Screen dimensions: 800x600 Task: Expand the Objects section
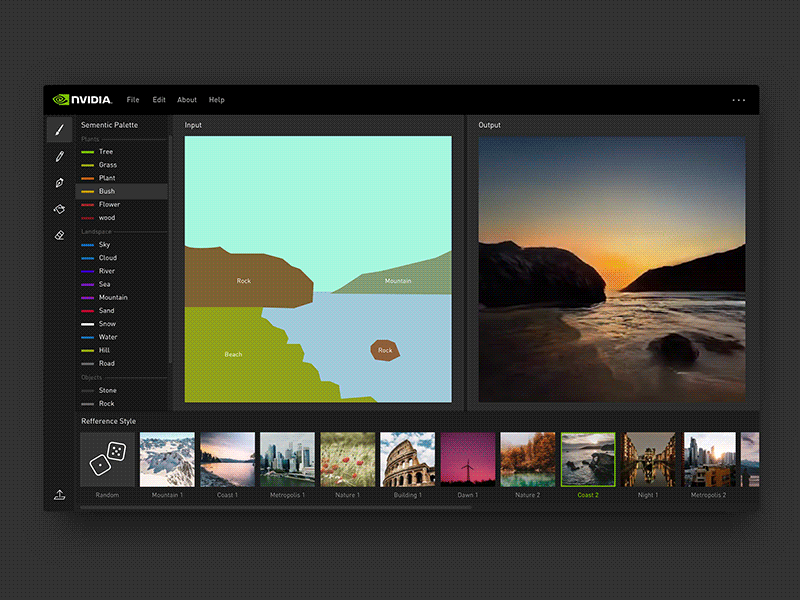90,377
